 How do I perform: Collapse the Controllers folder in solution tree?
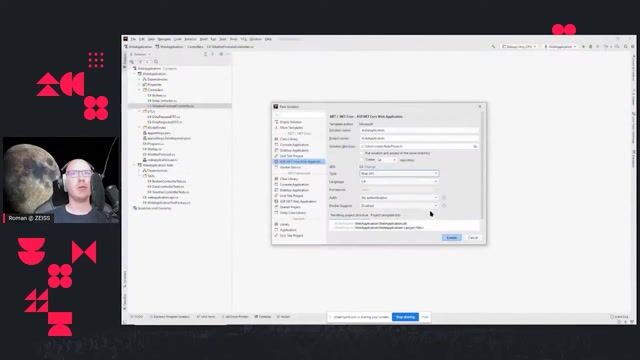[140, 90]
